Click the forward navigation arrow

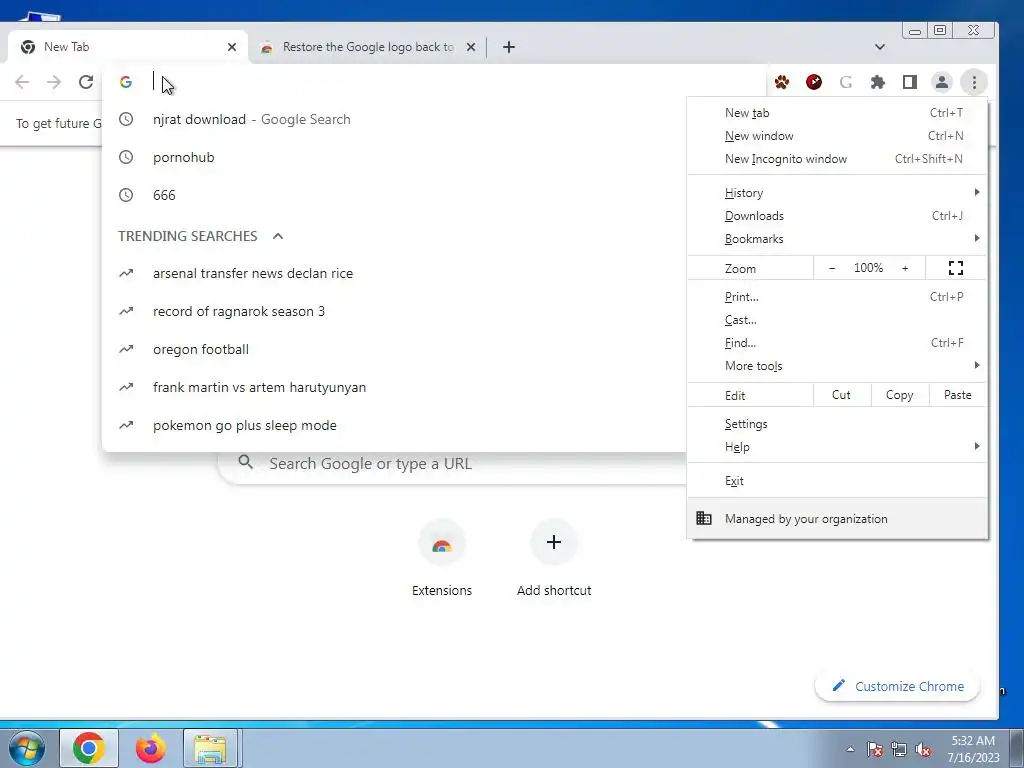point(54,82)
